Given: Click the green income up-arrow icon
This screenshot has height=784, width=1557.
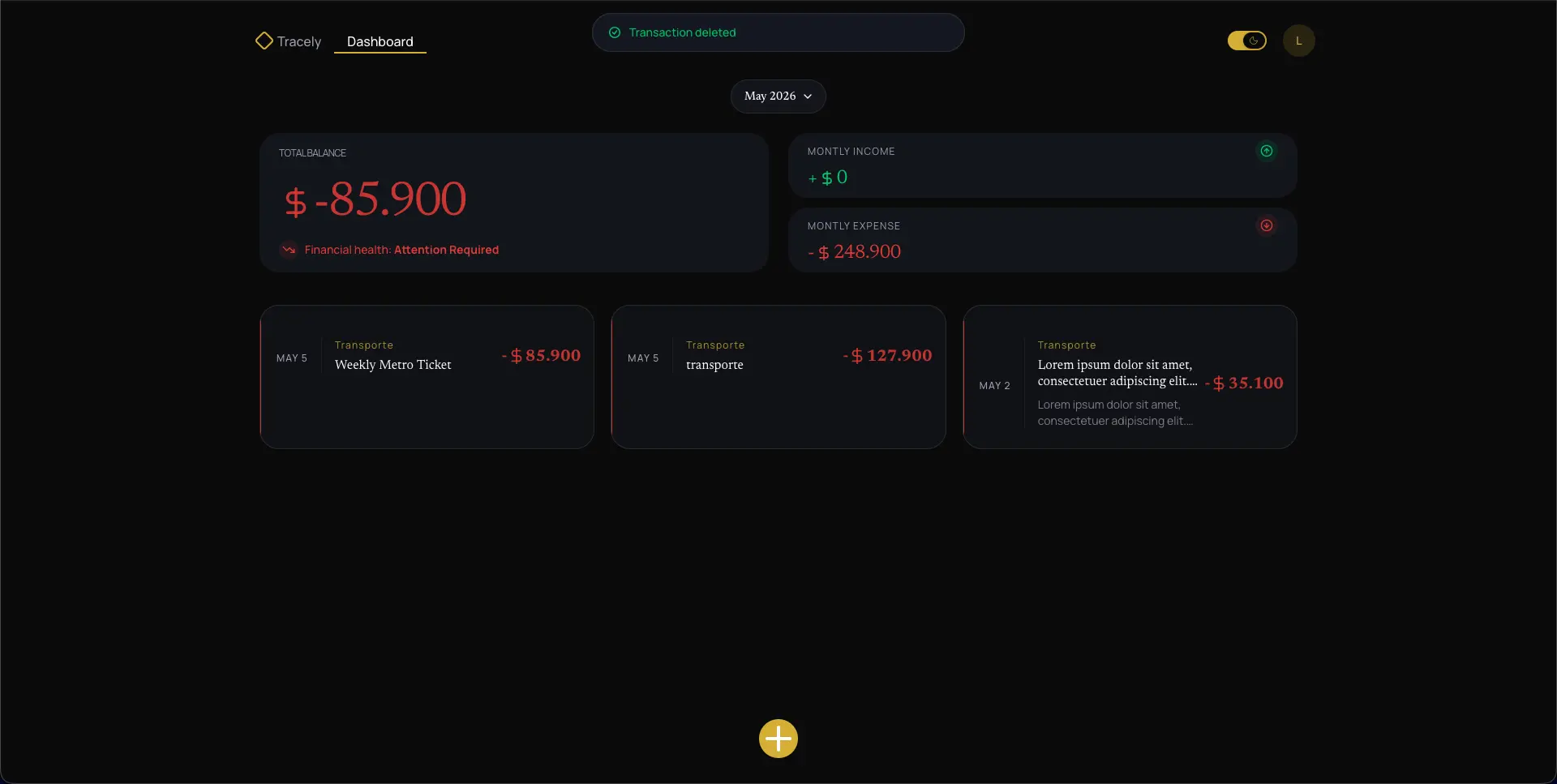Looking at the screenshot, I should [1267, 151].
